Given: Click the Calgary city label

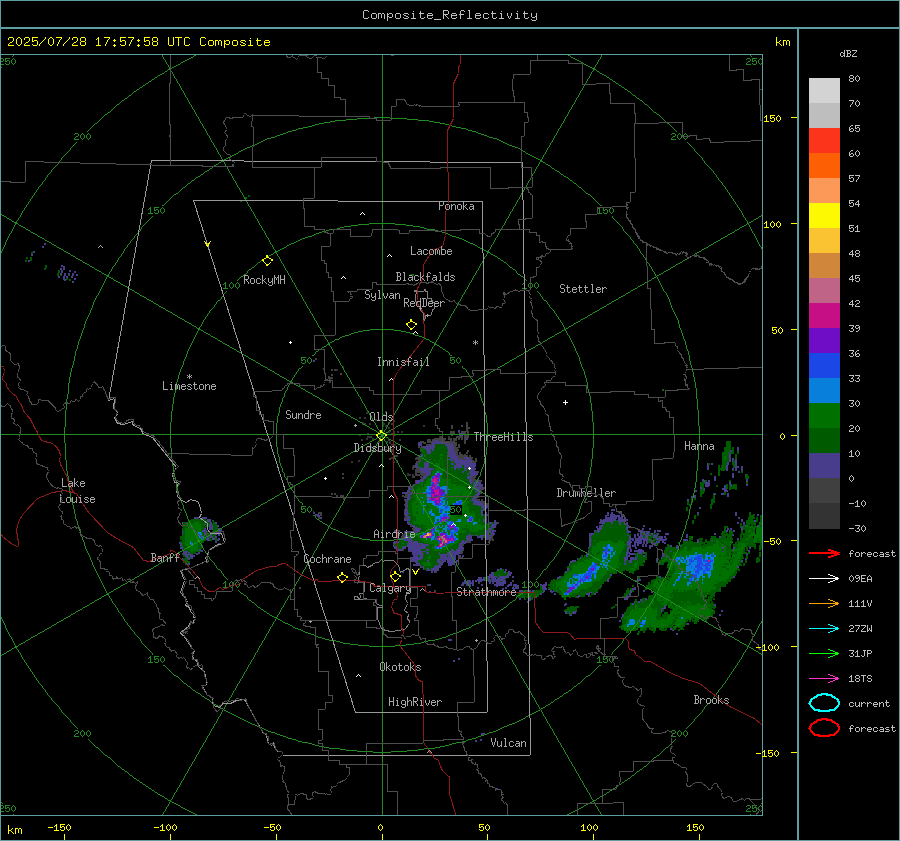Looking at the screenshot, I should point(390,588).
